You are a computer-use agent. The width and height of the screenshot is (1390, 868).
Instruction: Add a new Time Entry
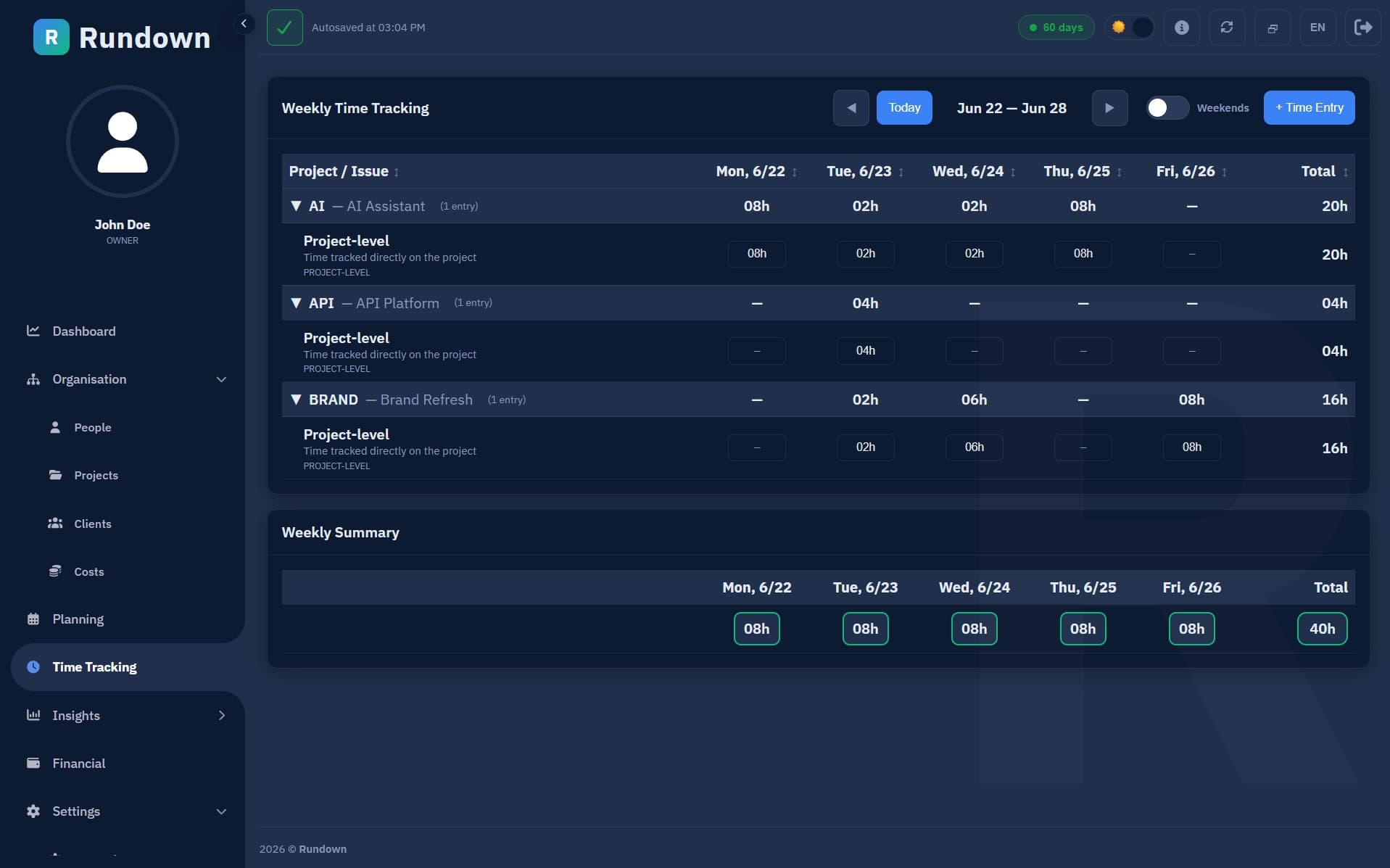click(1309, 107)
